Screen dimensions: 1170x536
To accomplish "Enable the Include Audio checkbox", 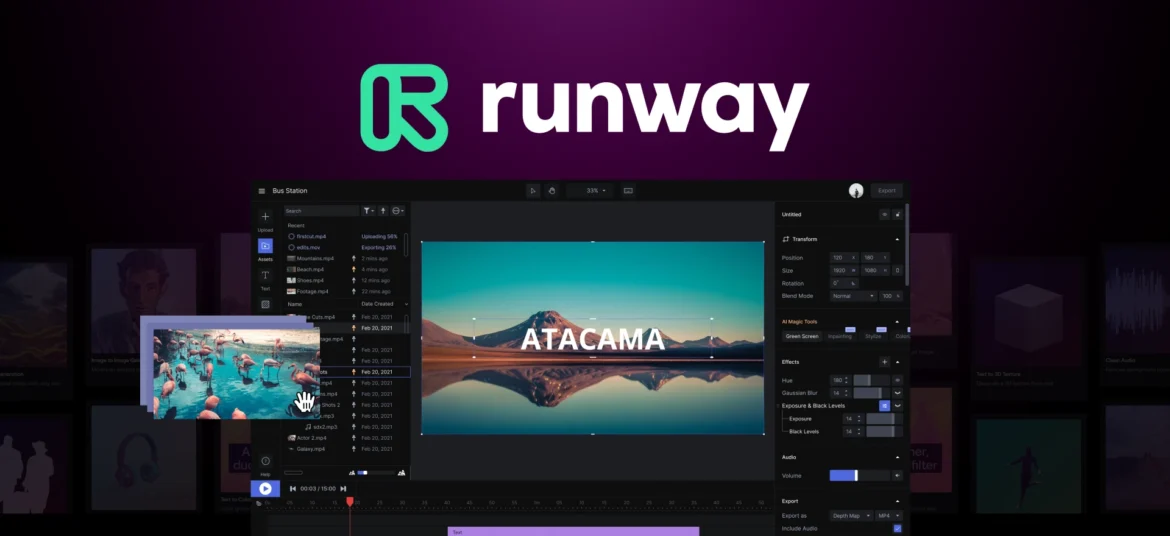I will pos(897,529).
